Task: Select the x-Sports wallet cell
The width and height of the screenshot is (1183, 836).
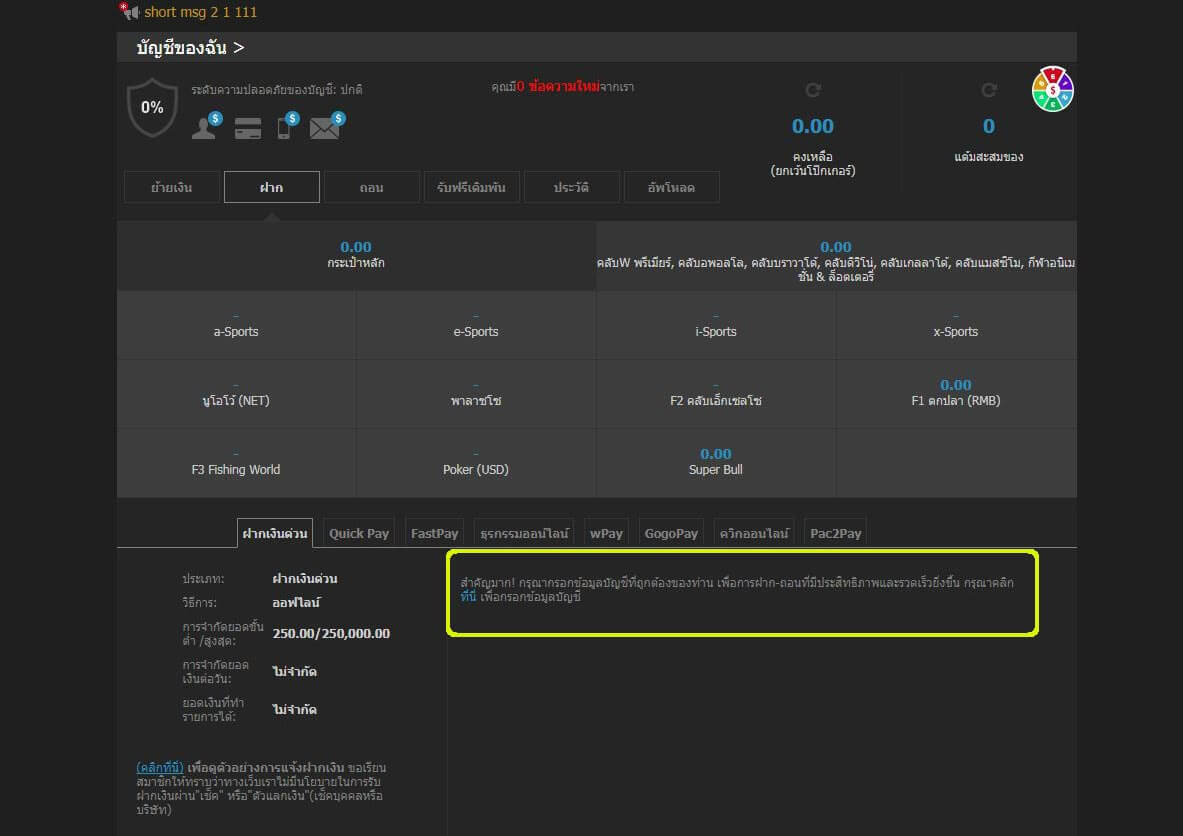Action: click(956, 325)
